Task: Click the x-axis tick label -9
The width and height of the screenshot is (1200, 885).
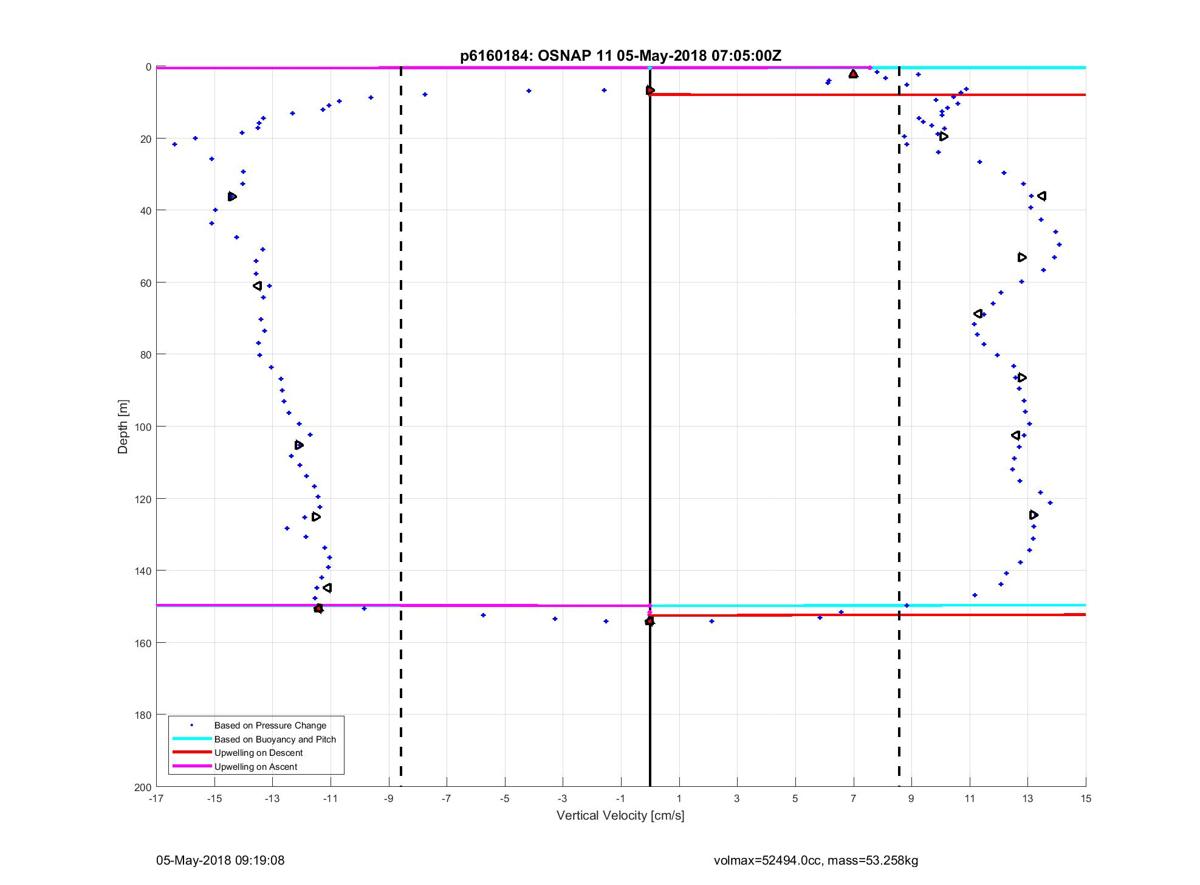Action: pos(388,799)
